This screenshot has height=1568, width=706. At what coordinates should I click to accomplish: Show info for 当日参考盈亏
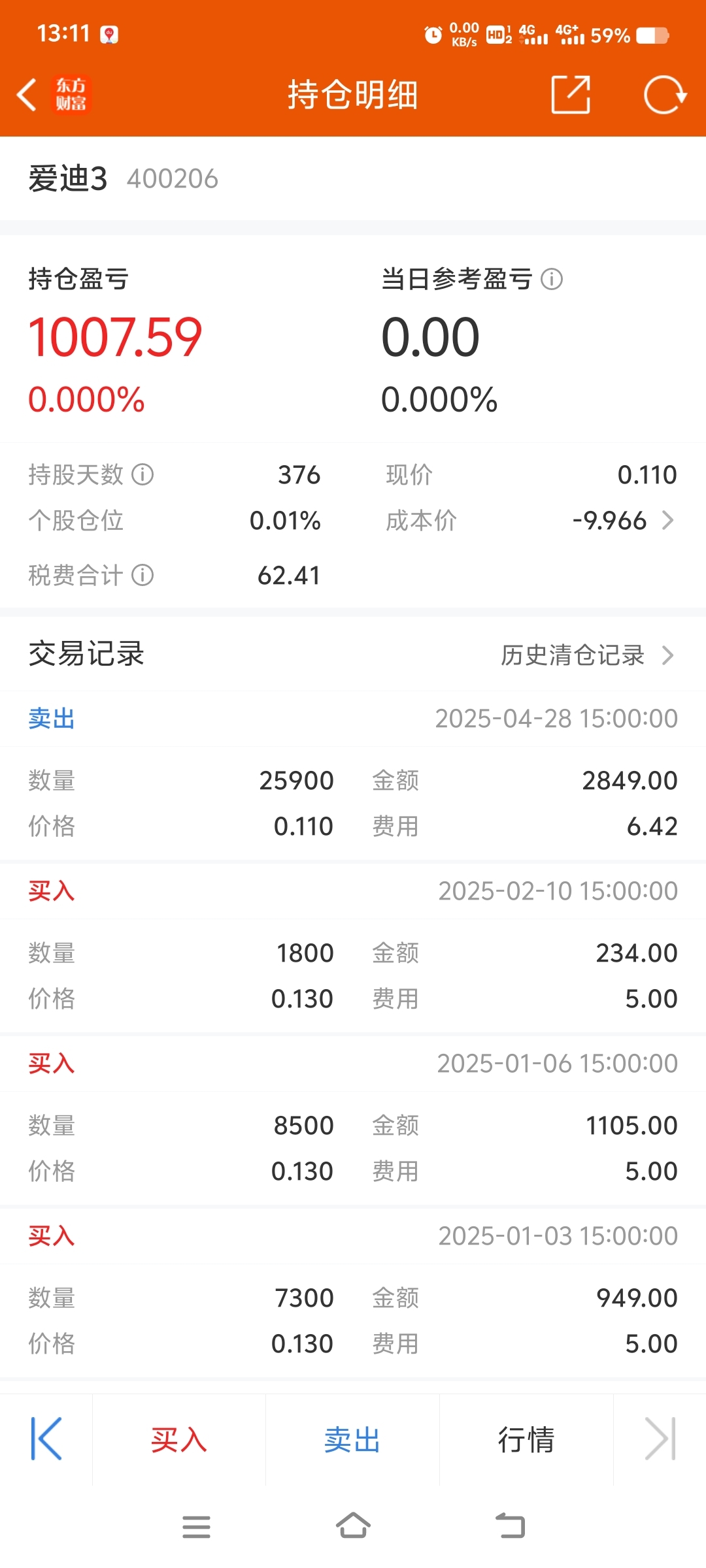point(552,280)
